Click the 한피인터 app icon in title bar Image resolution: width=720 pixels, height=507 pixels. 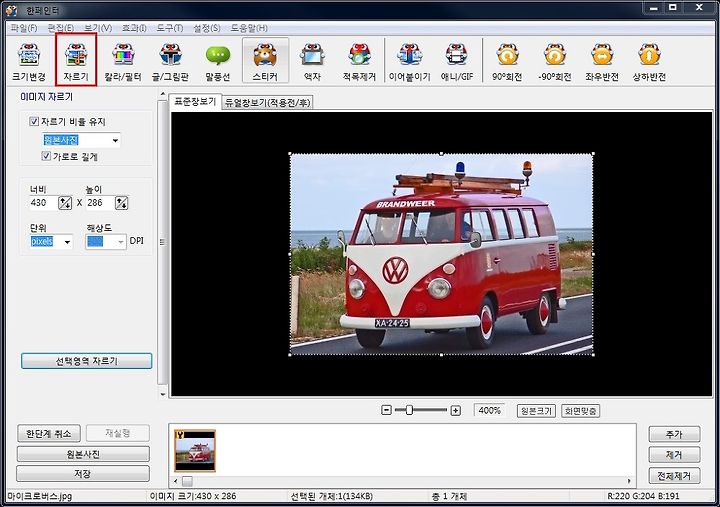pyautogui.click(x=11, y=10)
